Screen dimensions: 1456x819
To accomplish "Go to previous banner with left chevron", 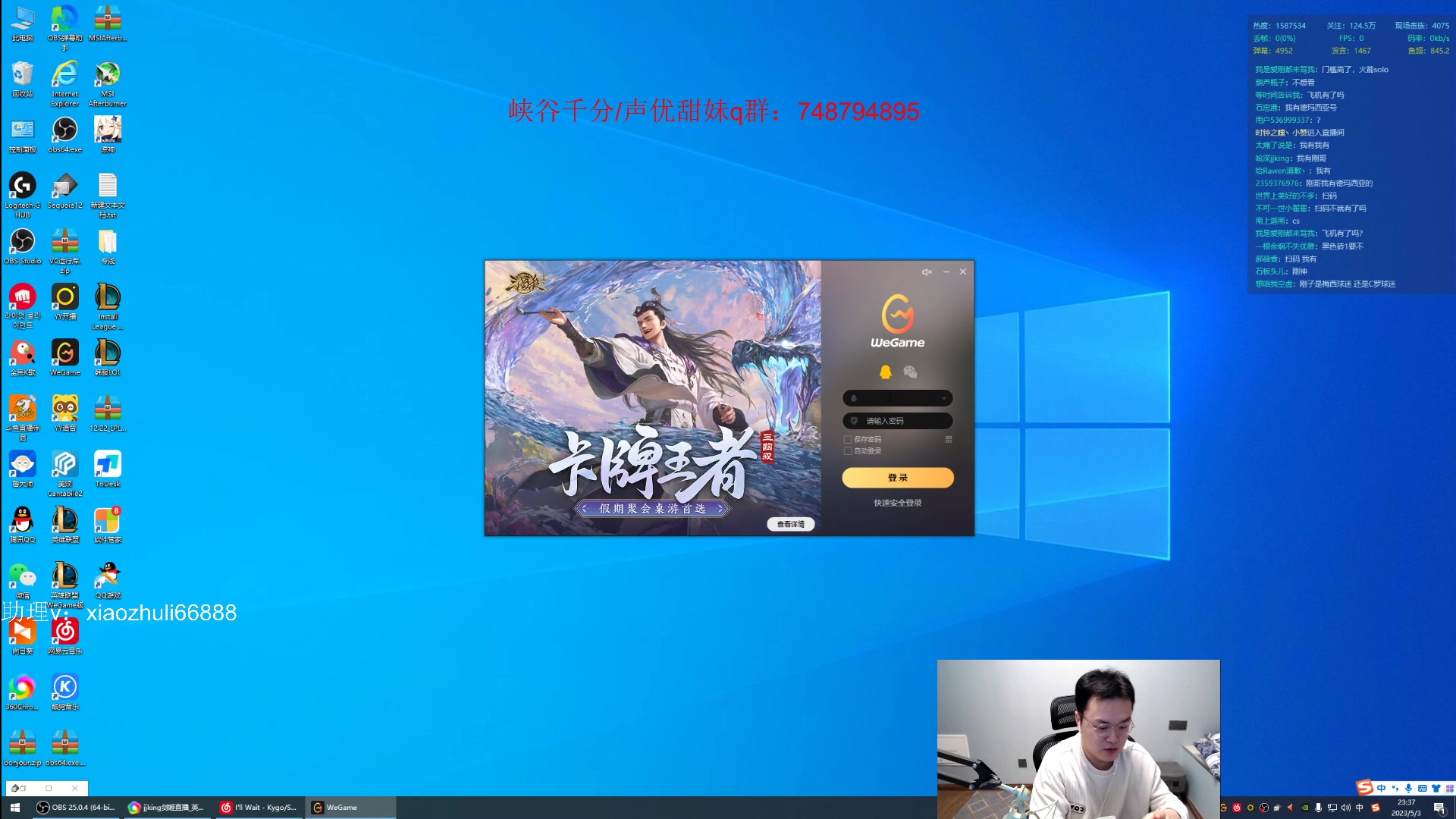I will [x=585, y=509].
